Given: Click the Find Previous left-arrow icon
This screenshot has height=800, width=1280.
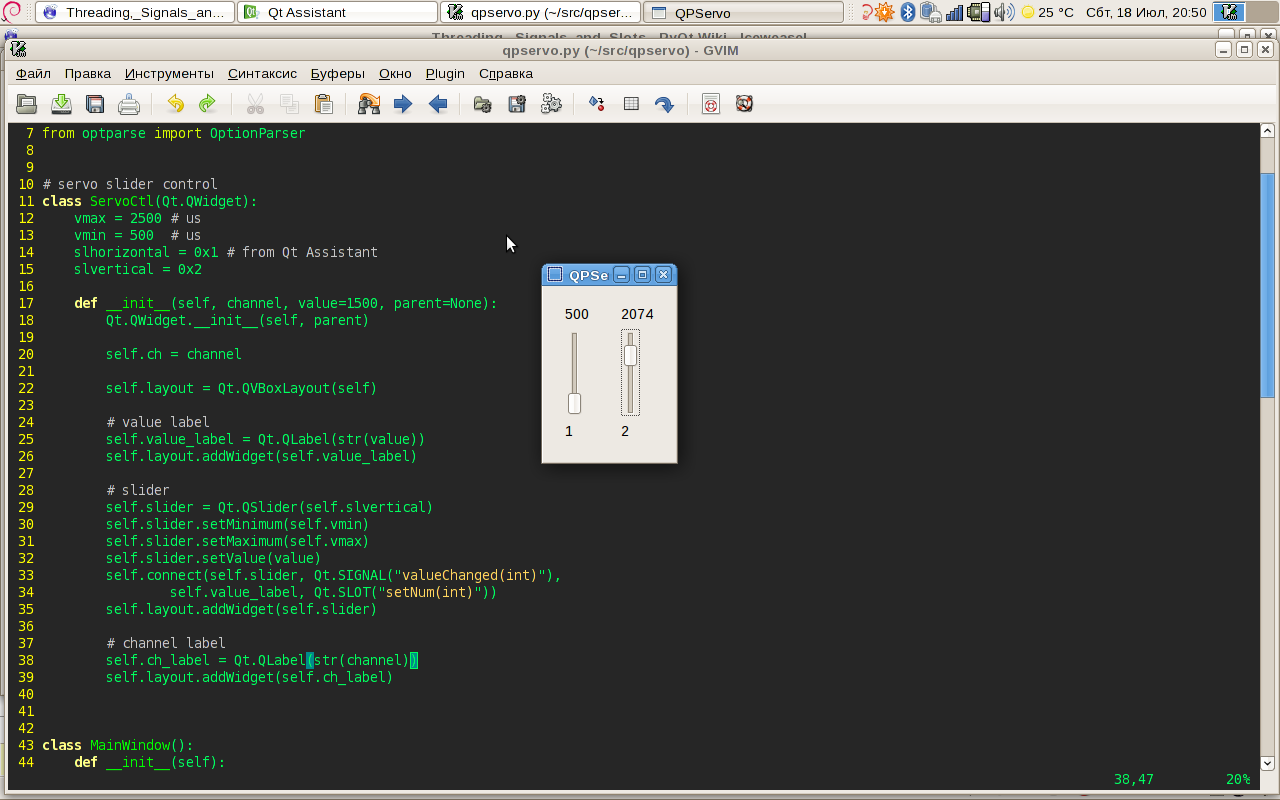Looking at the screenshot, I should (437, 104).
